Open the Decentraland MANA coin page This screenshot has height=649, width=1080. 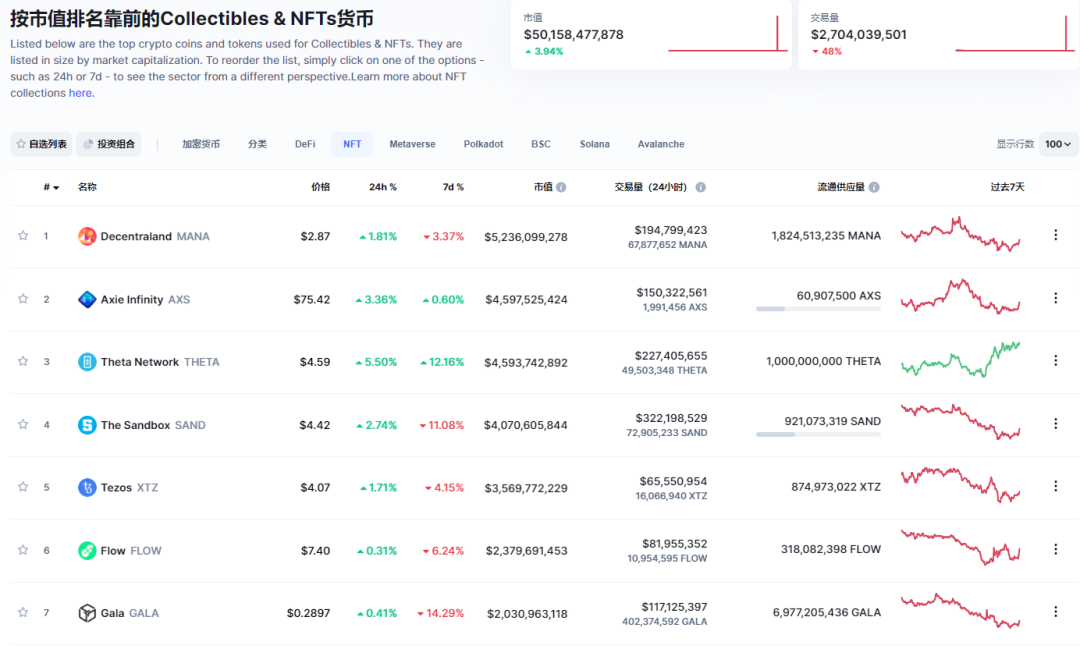pyautogui.click(x=155, y=236)
